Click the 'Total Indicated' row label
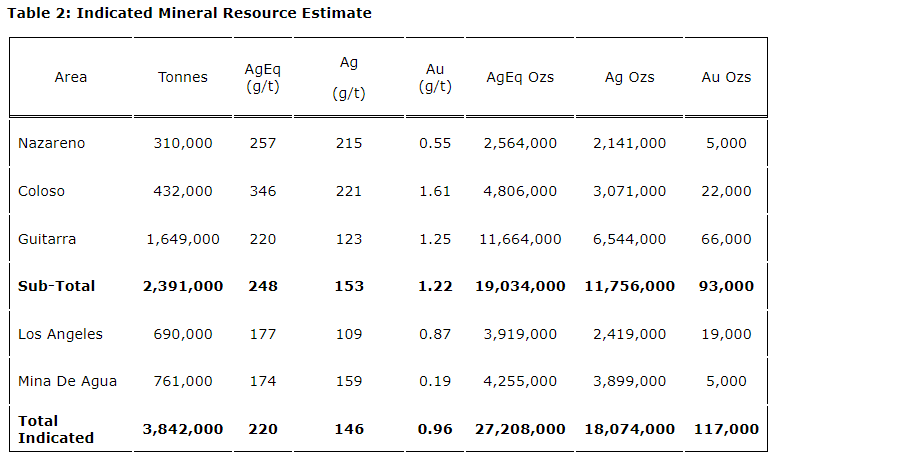The width and height of the screenshot is (898, 457). click(56, 430)
